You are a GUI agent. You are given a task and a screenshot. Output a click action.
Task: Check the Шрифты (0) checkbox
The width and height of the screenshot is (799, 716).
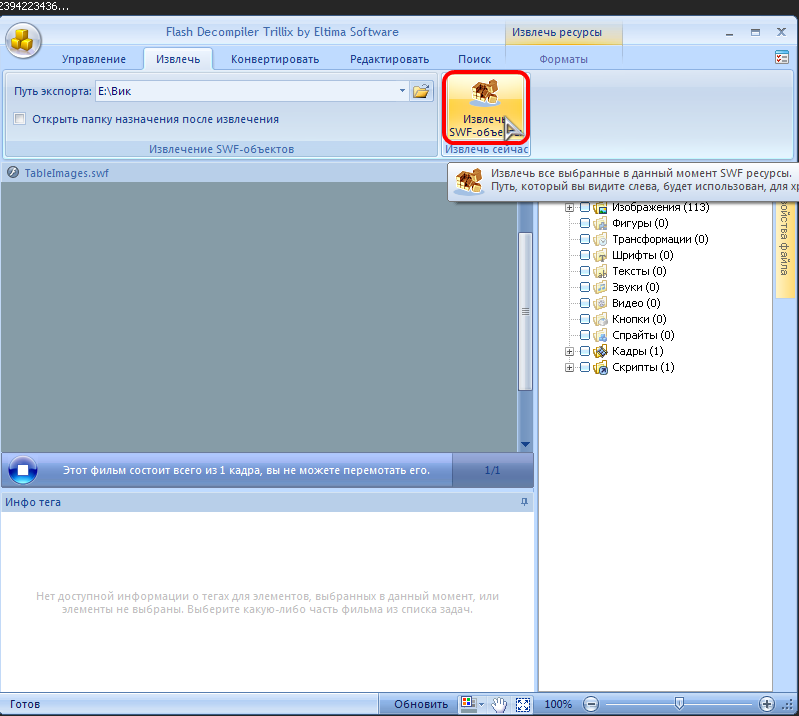coord(585,255)
